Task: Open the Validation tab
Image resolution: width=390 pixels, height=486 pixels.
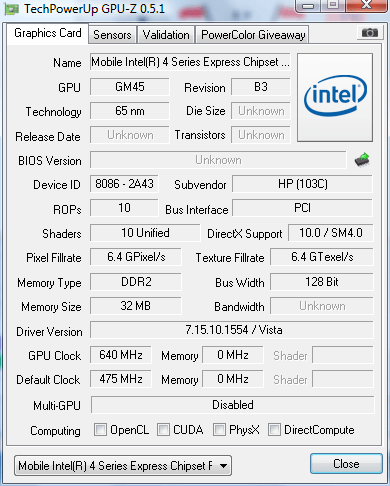Action: [166, 35]
